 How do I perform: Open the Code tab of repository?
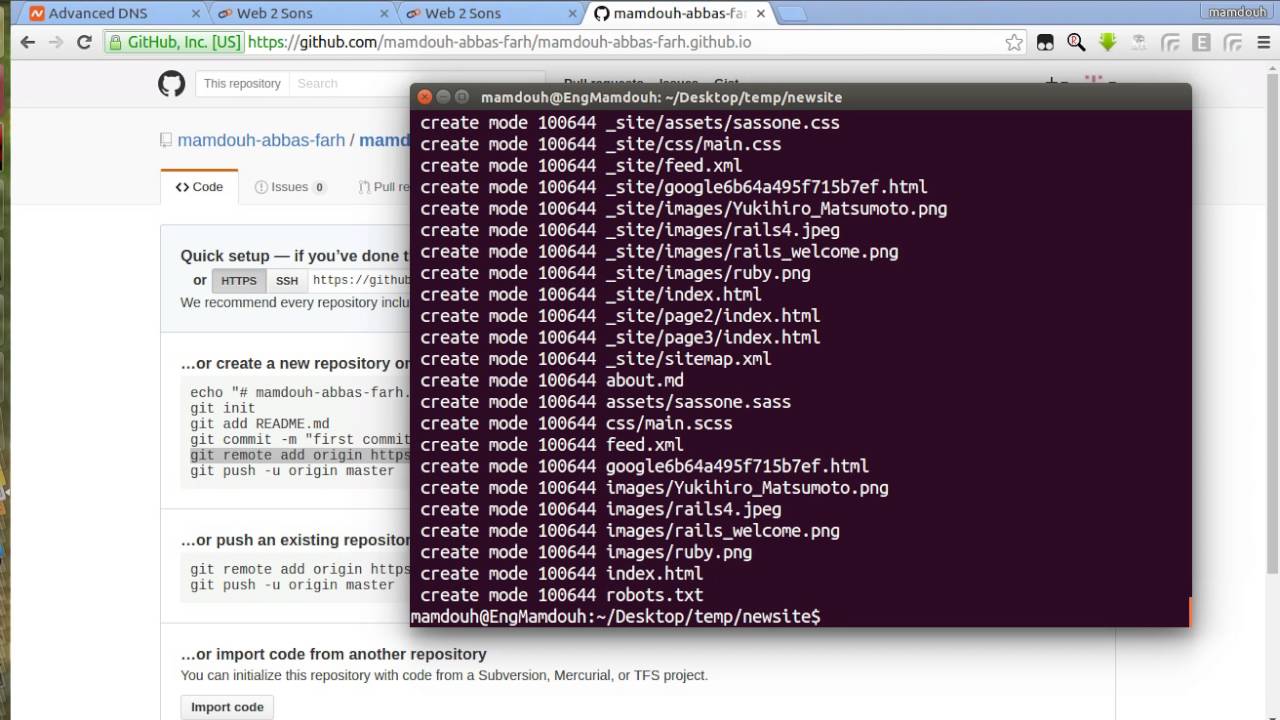click(199, 187)
